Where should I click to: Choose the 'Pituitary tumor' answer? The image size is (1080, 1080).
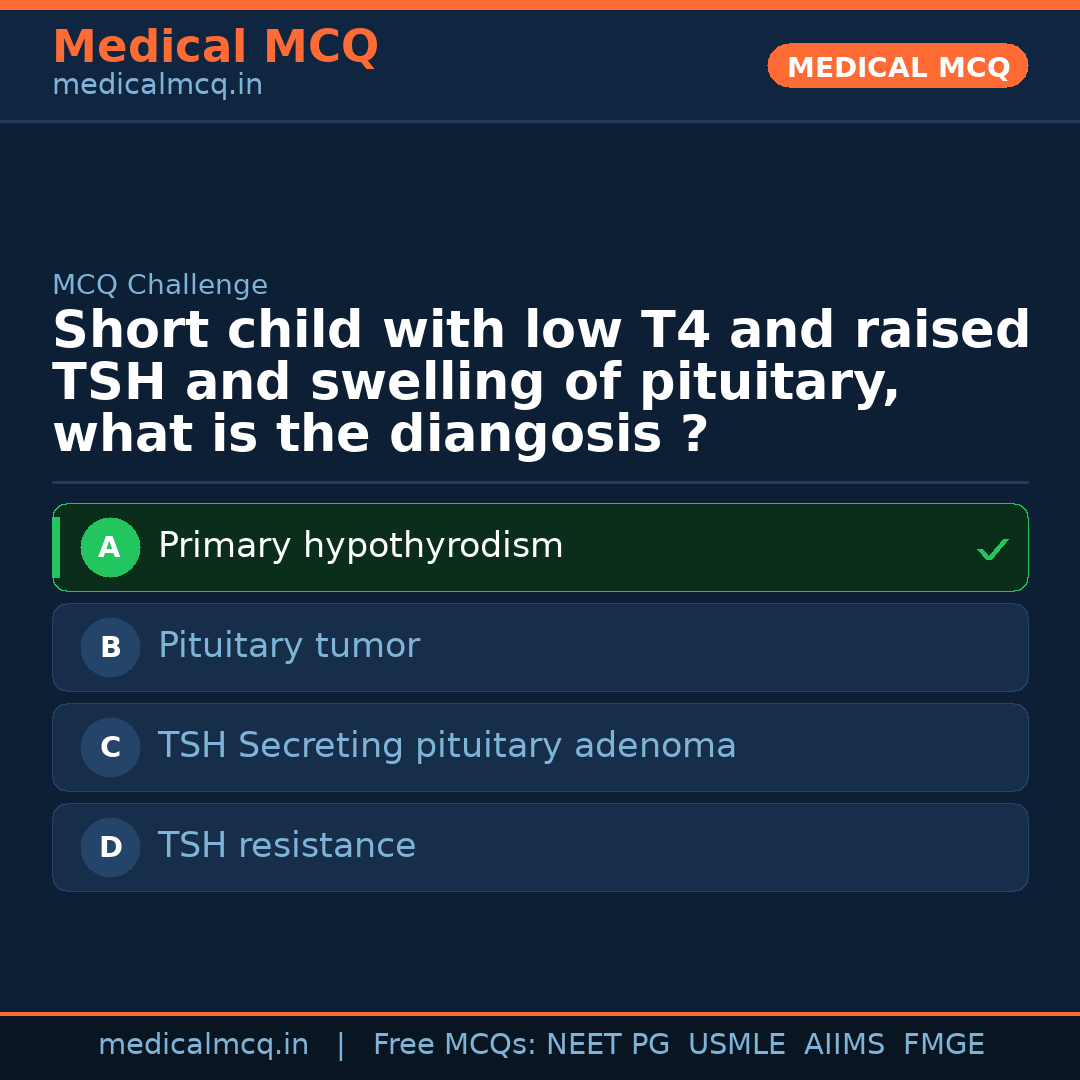pos(289,646)
